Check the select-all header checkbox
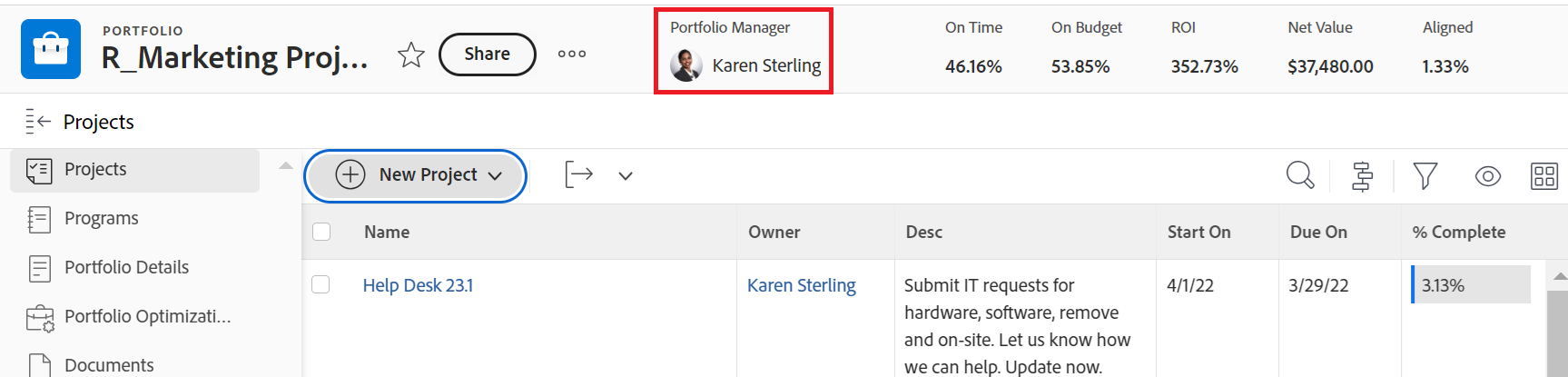 coord(321,232)
